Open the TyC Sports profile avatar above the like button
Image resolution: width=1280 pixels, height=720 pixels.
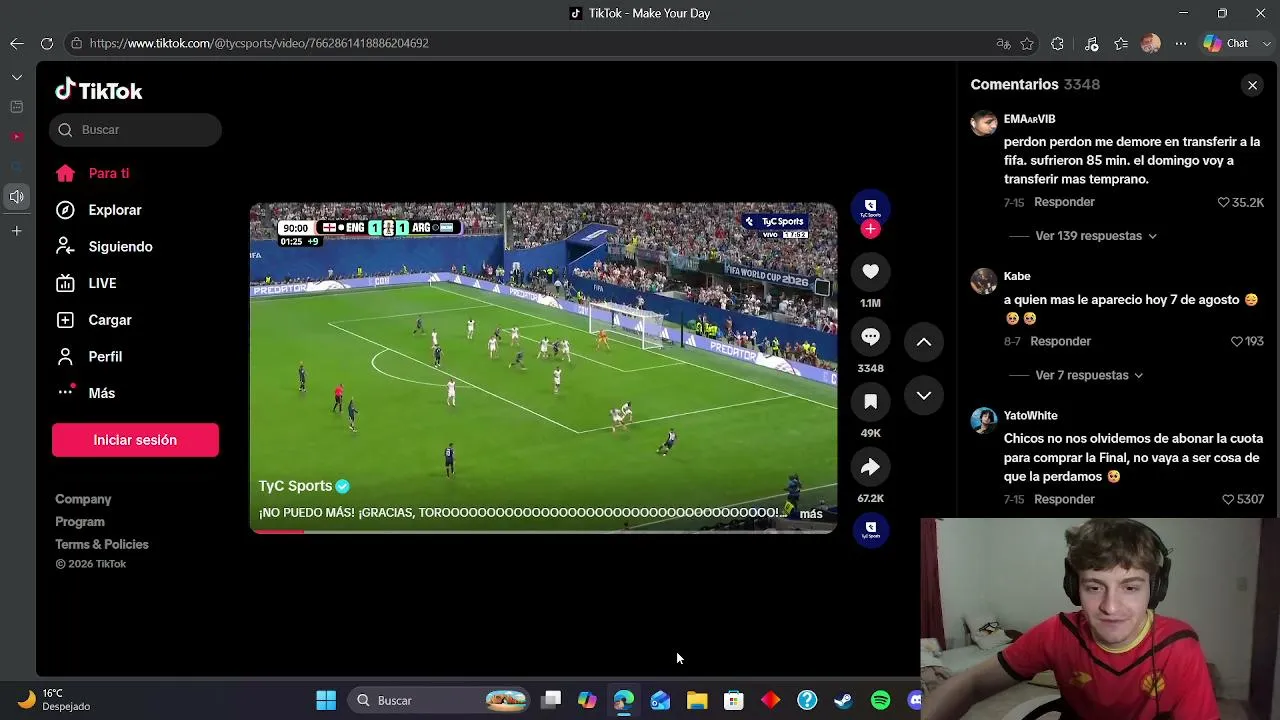point(870,207)
